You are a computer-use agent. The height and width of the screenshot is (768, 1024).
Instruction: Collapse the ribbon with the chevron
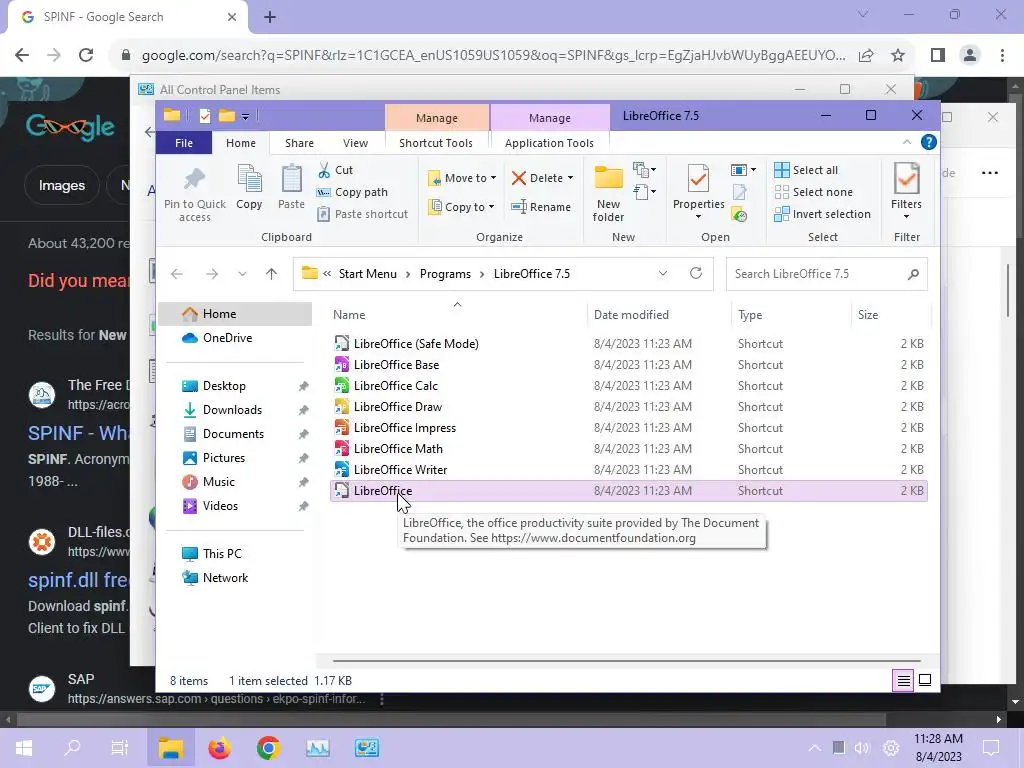pyautogui.click(x=906, y=142)
